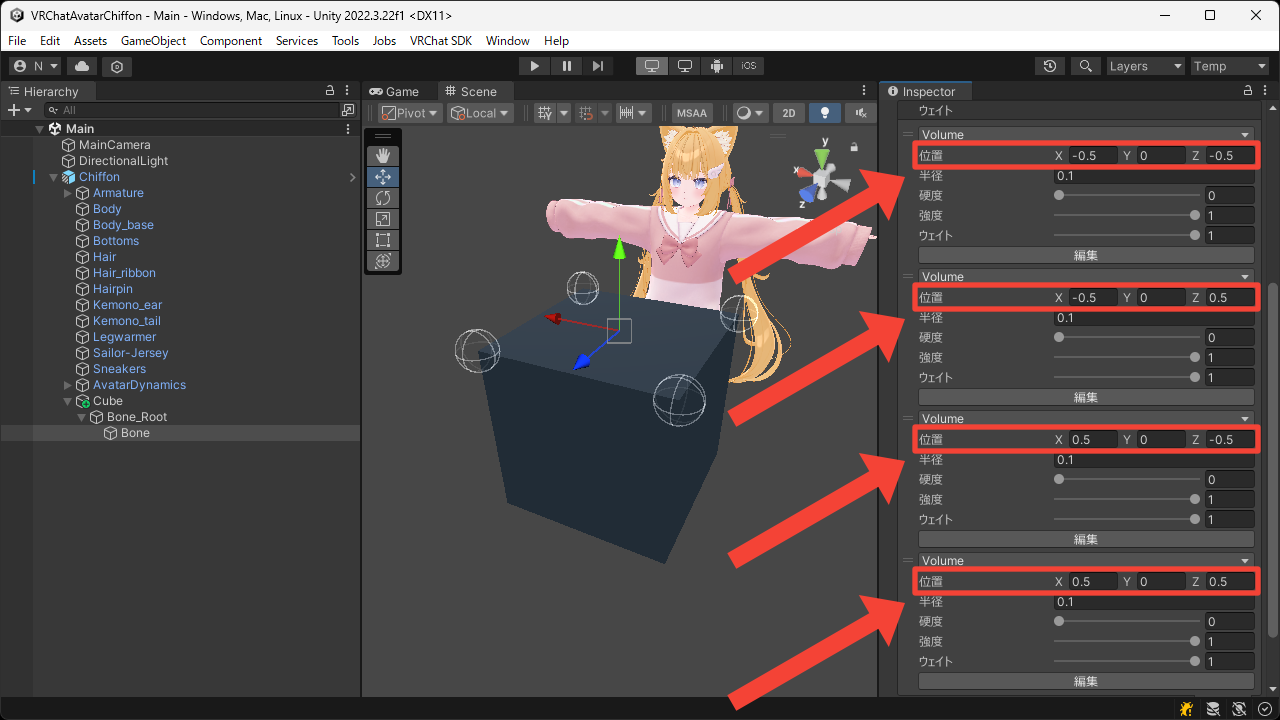Collapse the Chiffon hierarchy node
This screenshot has height=720, width=1280.
[54, 177]
